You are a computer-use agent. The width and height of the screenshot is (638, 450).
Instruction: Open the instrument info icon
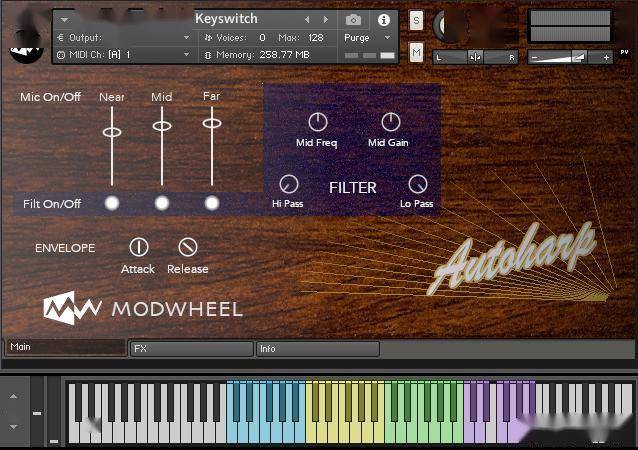pos(383,19)
